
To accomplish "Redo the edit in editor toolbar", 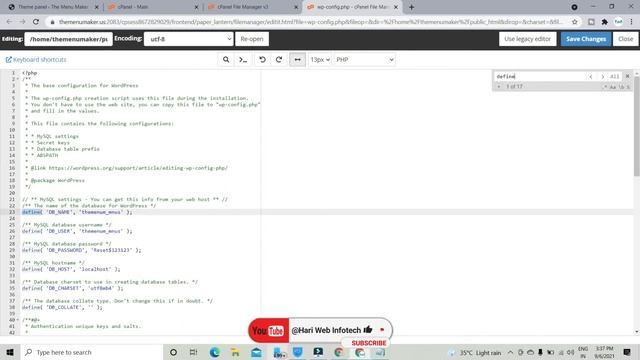I will (x=279, y=60).
